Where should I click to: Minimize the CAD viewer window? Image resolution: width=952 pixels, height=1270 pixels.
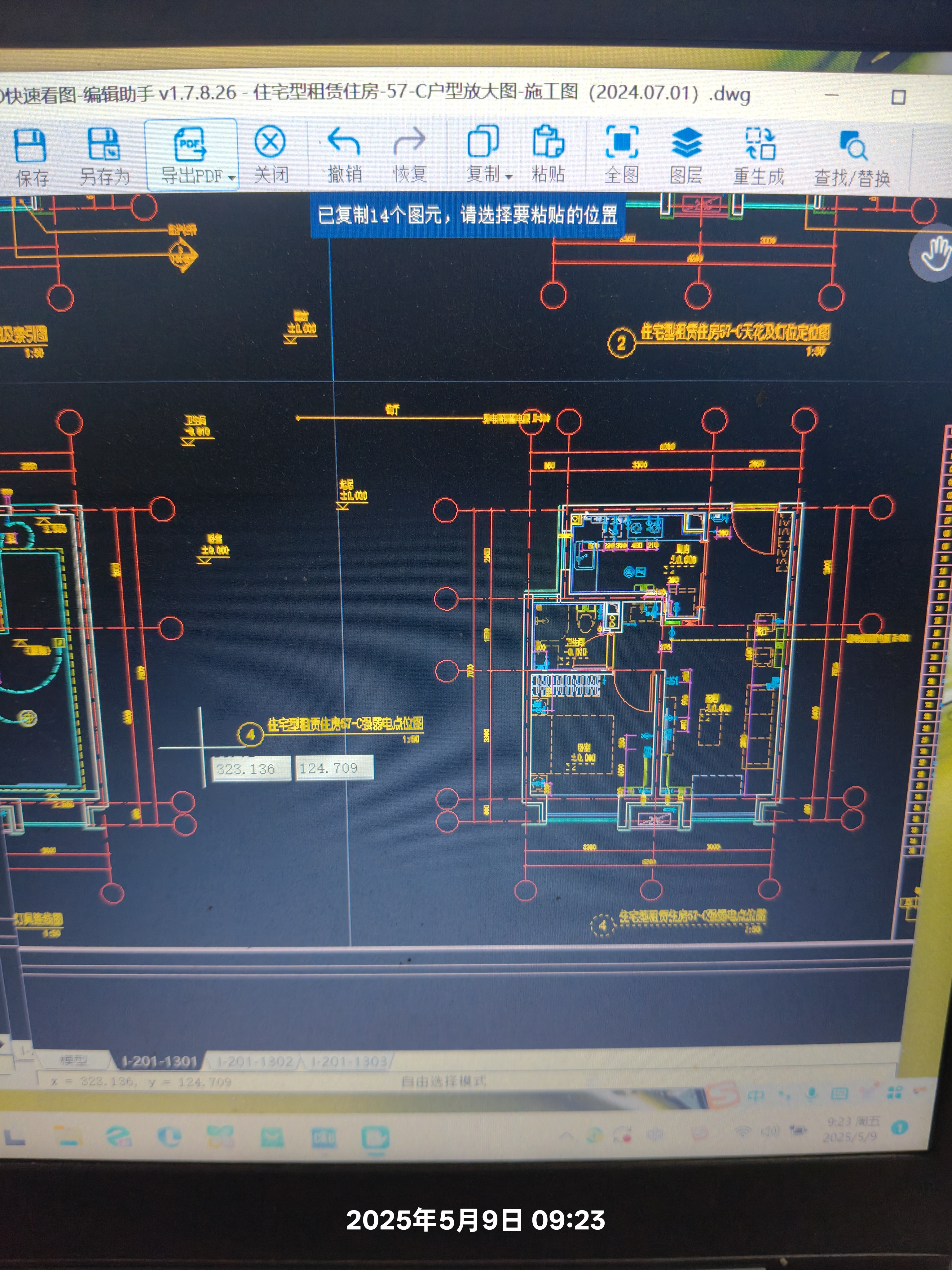pos(831,95)
